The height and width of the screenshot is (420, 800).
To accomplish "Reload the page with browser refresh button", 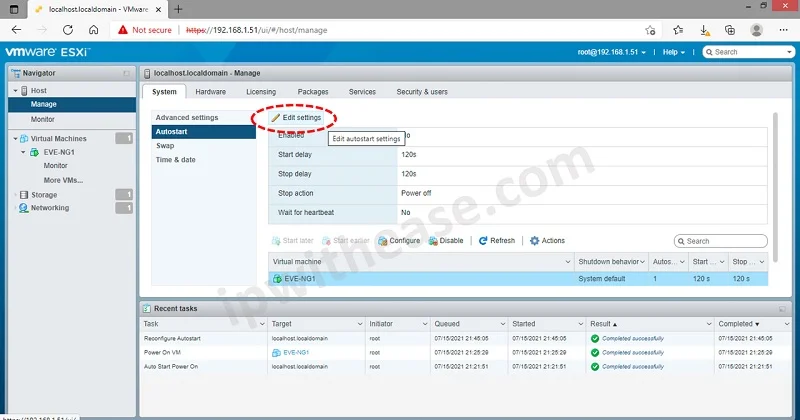I will tap(72, 30).
